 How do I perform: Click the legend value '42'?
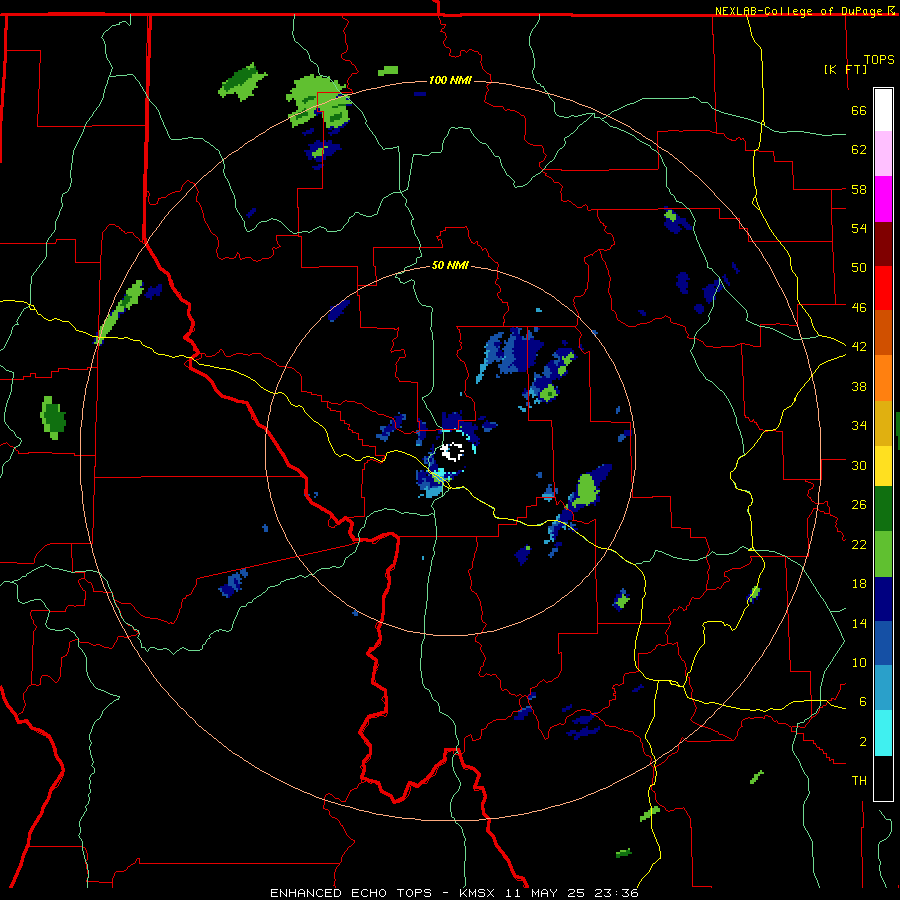coord(859,347)
